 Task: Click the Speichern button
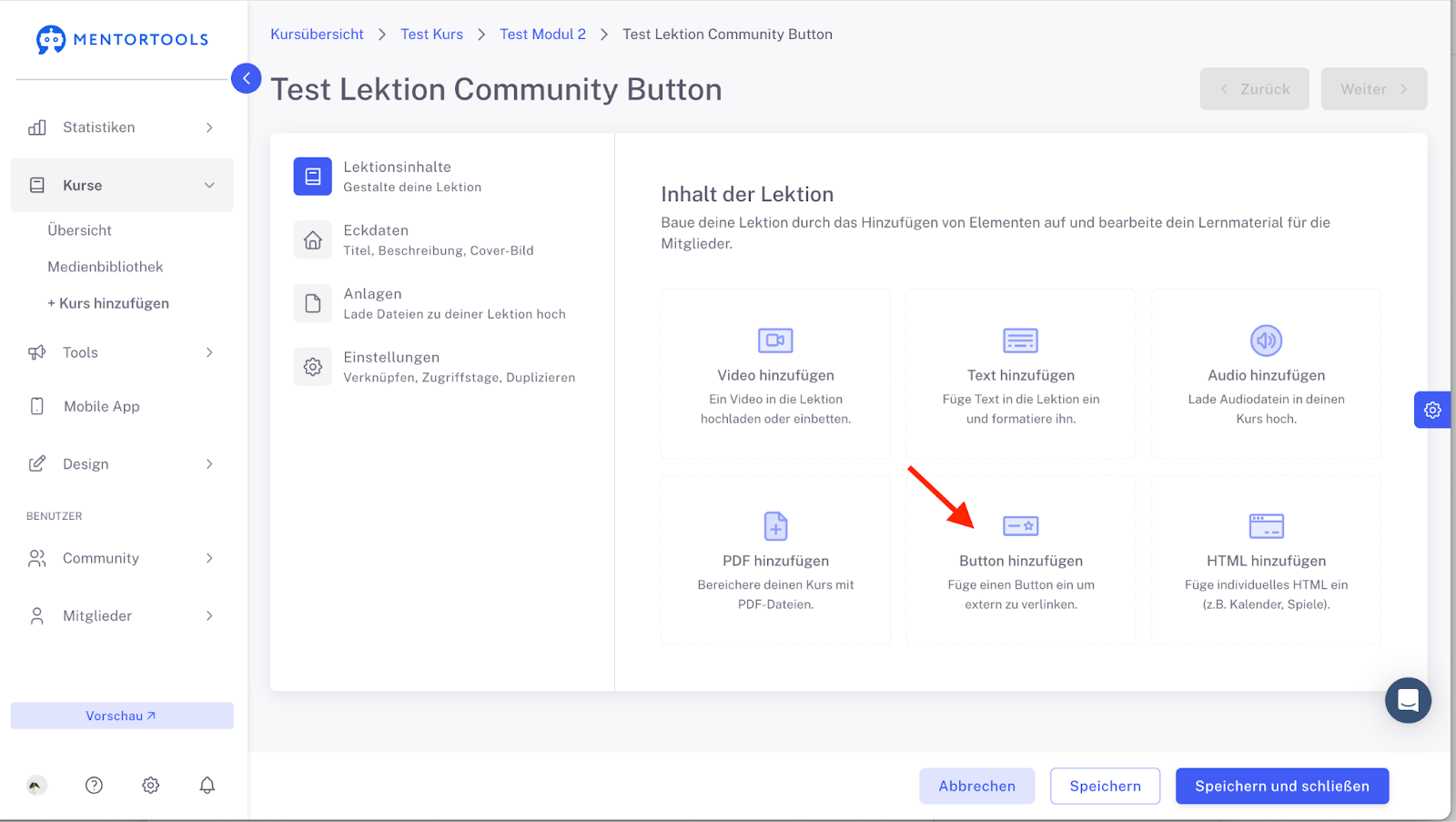(x=1105, y=786)
